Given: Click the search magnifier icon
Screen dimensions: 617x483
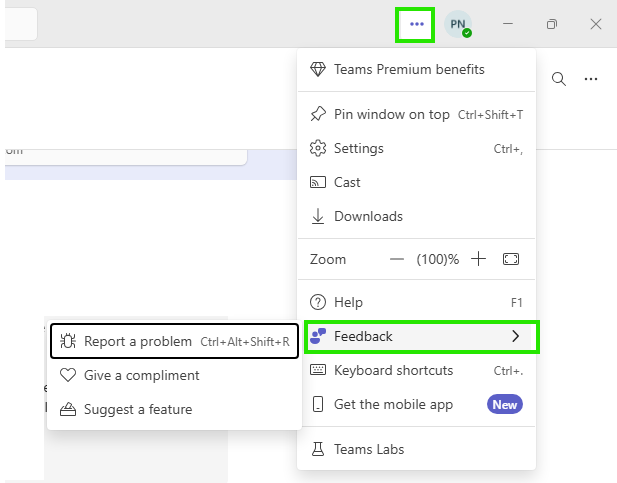Looking at the screenshot, I should coord(559,79).
